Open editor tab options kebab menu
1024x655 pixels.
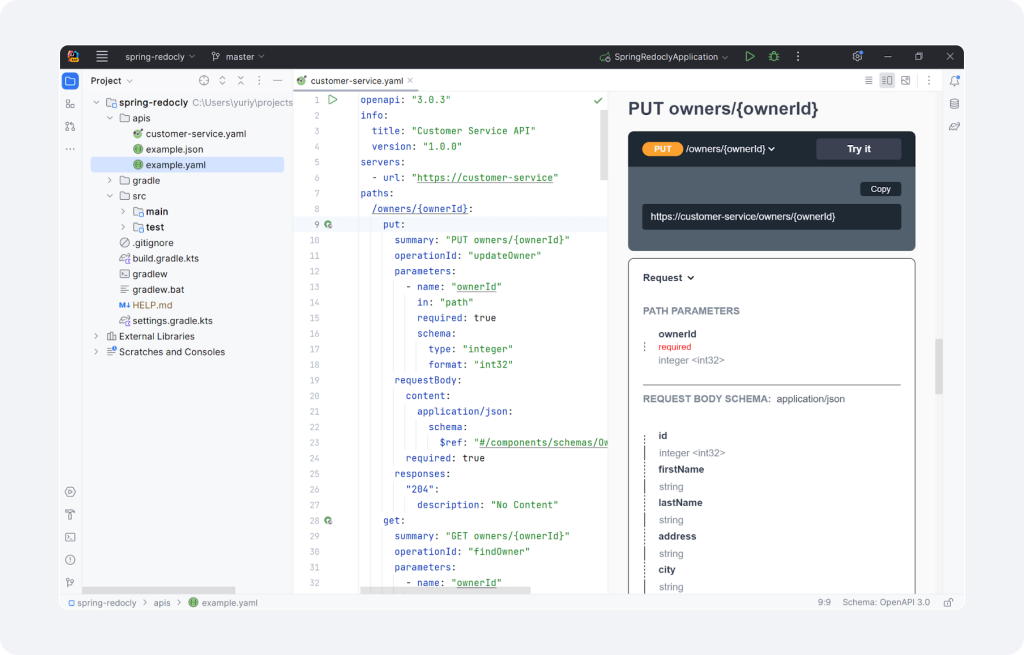point(929,80)
